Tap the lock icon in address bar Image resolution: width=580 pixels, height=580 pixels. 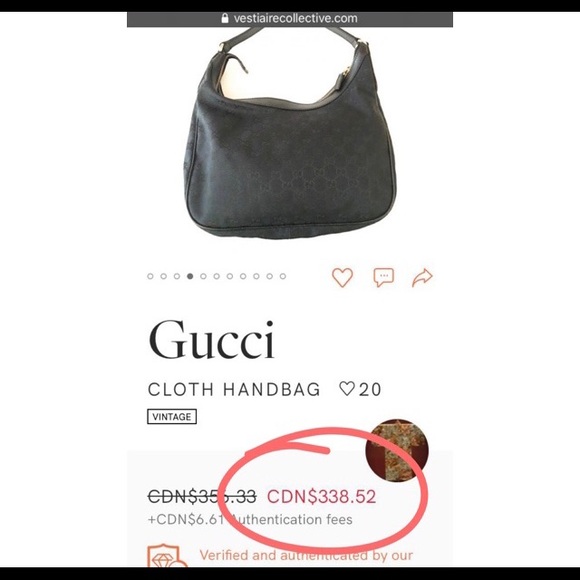(x=225, y=18)
